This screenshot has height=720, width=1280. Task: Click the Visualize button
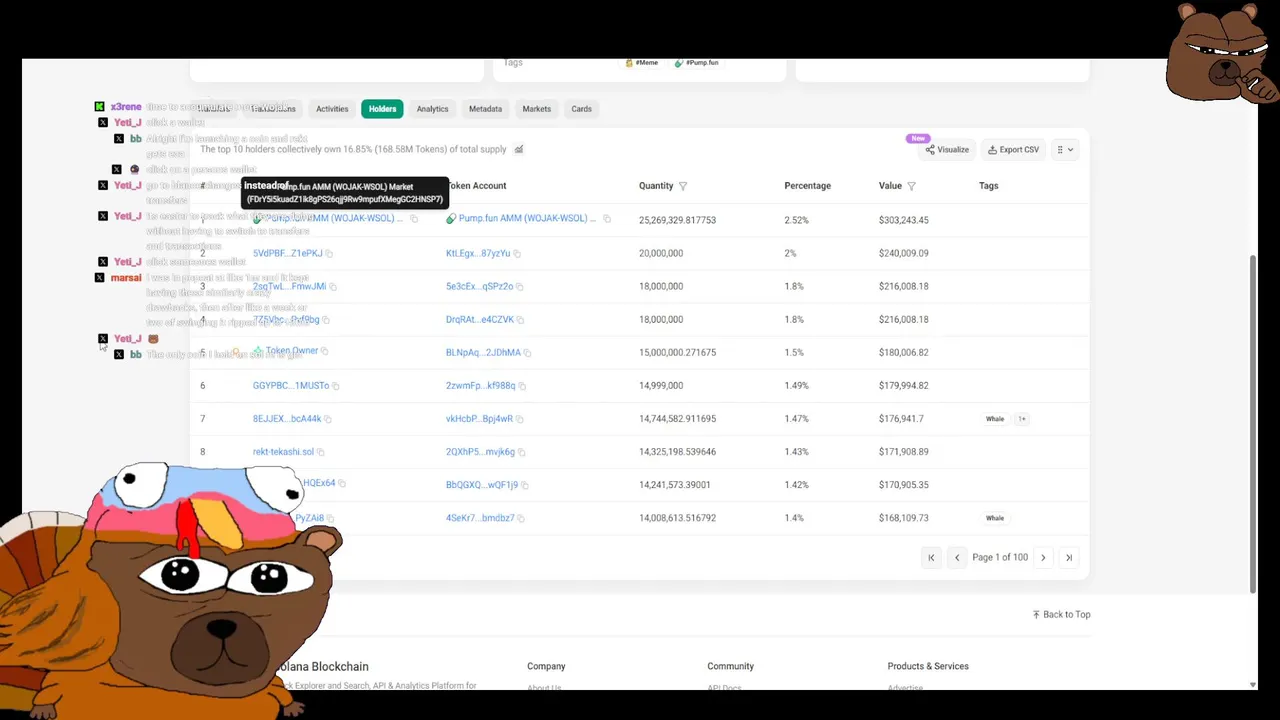pyautogui.click(x=947, y=150)
